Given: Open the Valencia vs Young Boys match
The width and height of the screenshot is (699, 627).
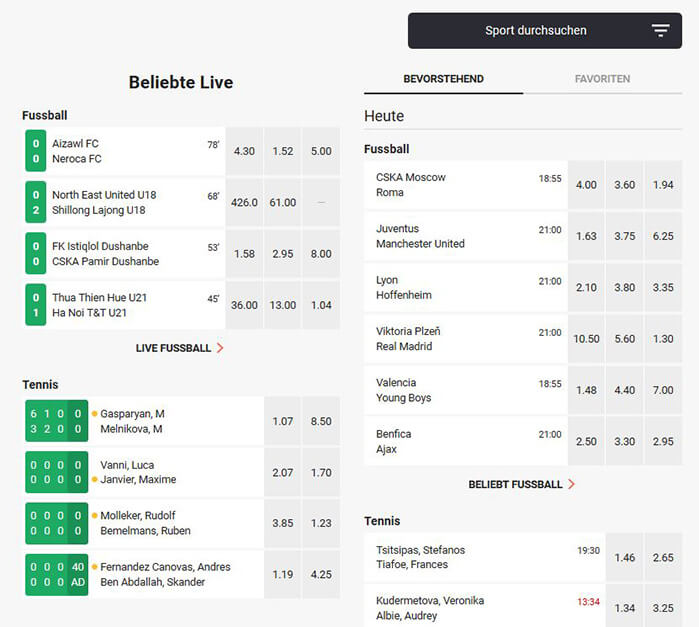Looking at the screenshot, I should 465,390.
